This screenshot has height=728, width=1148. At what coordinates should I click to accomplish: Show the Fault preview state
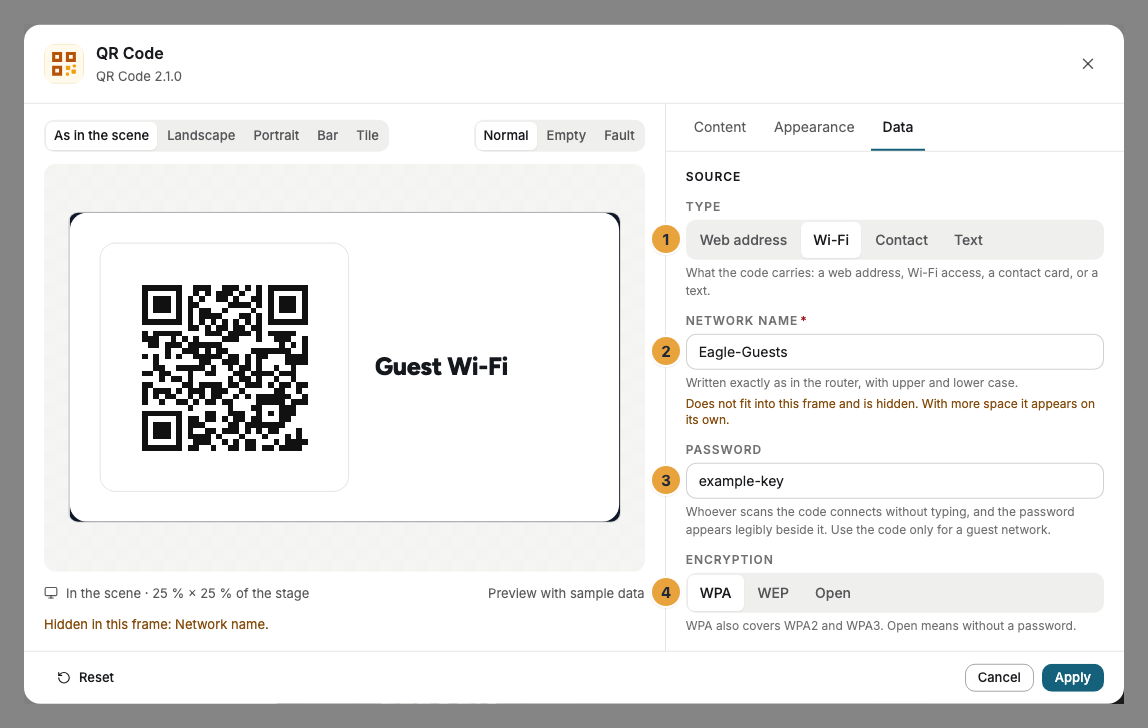(x=619, y=135)
